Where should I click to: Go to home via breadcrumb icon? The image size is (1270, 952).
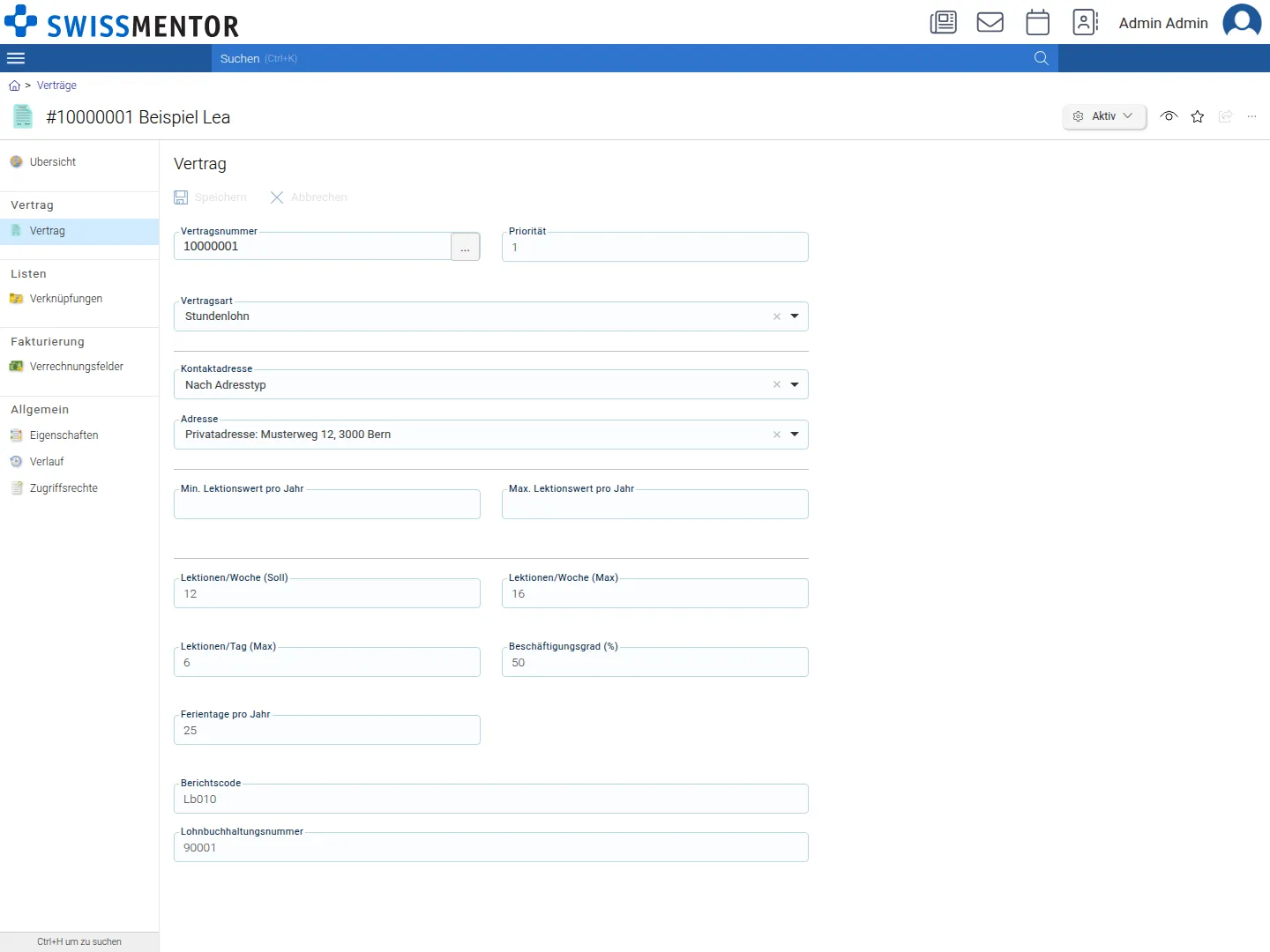click(x=14, y=86)
